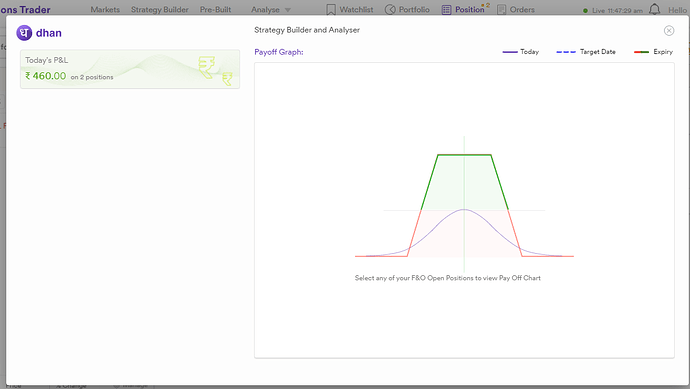Click the Orders document icon
Viewport: 690px width, 389px height.
501,10
